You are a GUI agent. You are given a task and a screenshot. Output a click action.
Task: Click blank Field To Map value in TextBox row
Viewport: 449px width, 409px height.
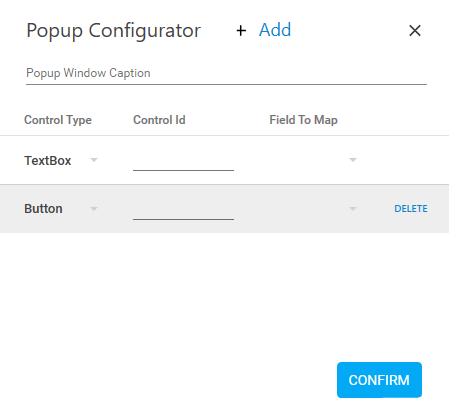307,161
